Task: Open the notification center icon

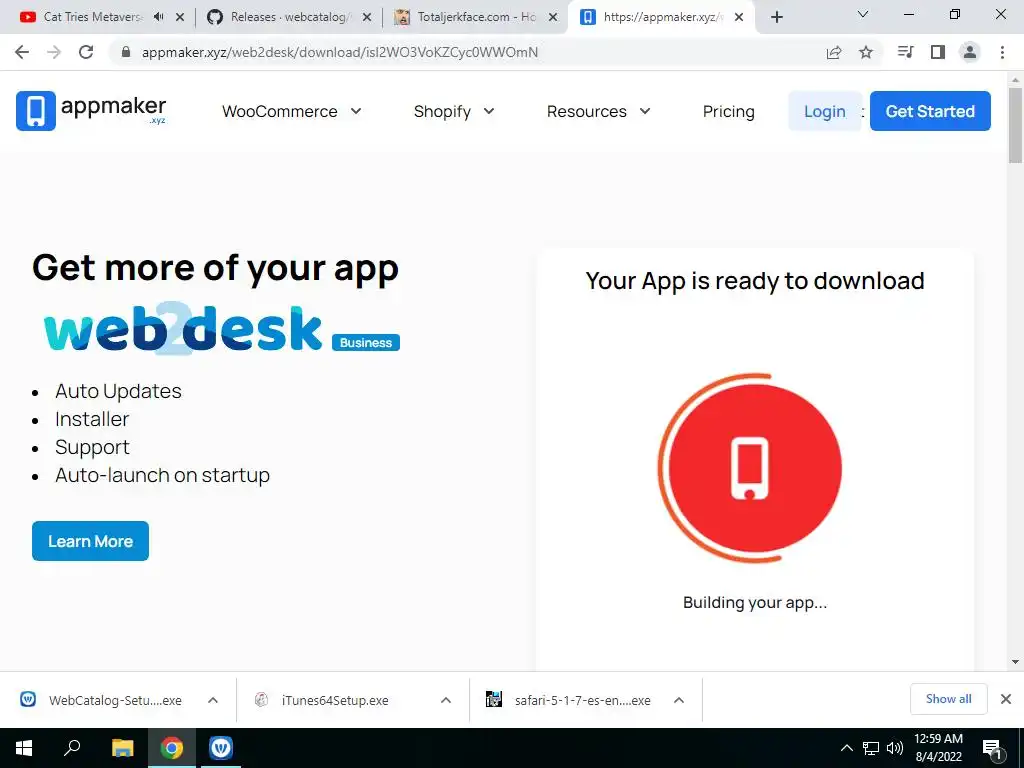Action: tap(992, 749)
